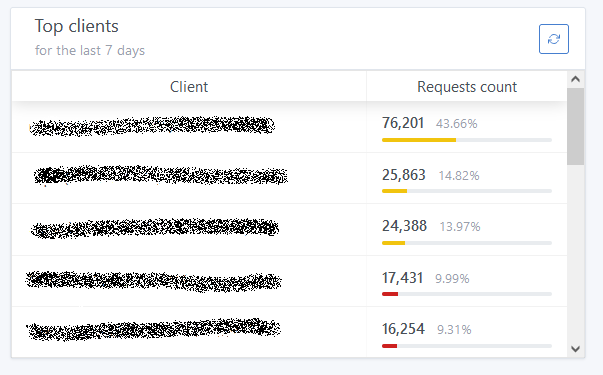
Task: Click the red 9.31% progress bar
Action: [x=467, y=346]
